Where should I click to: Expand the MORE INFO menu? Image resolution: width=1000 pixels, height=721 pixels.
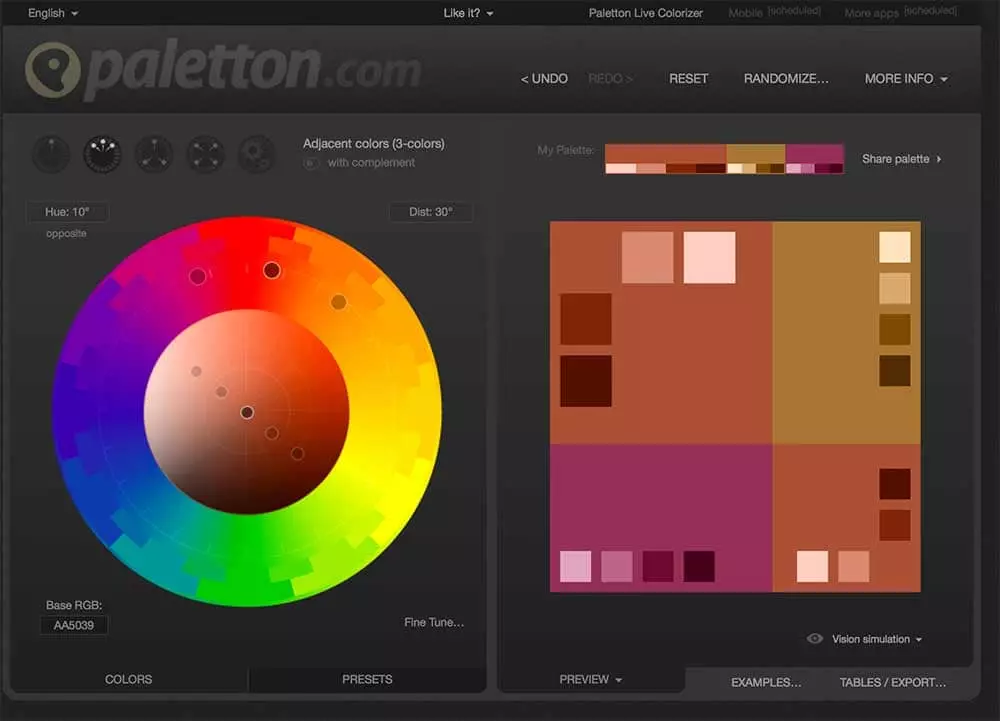tap(906, 78)
